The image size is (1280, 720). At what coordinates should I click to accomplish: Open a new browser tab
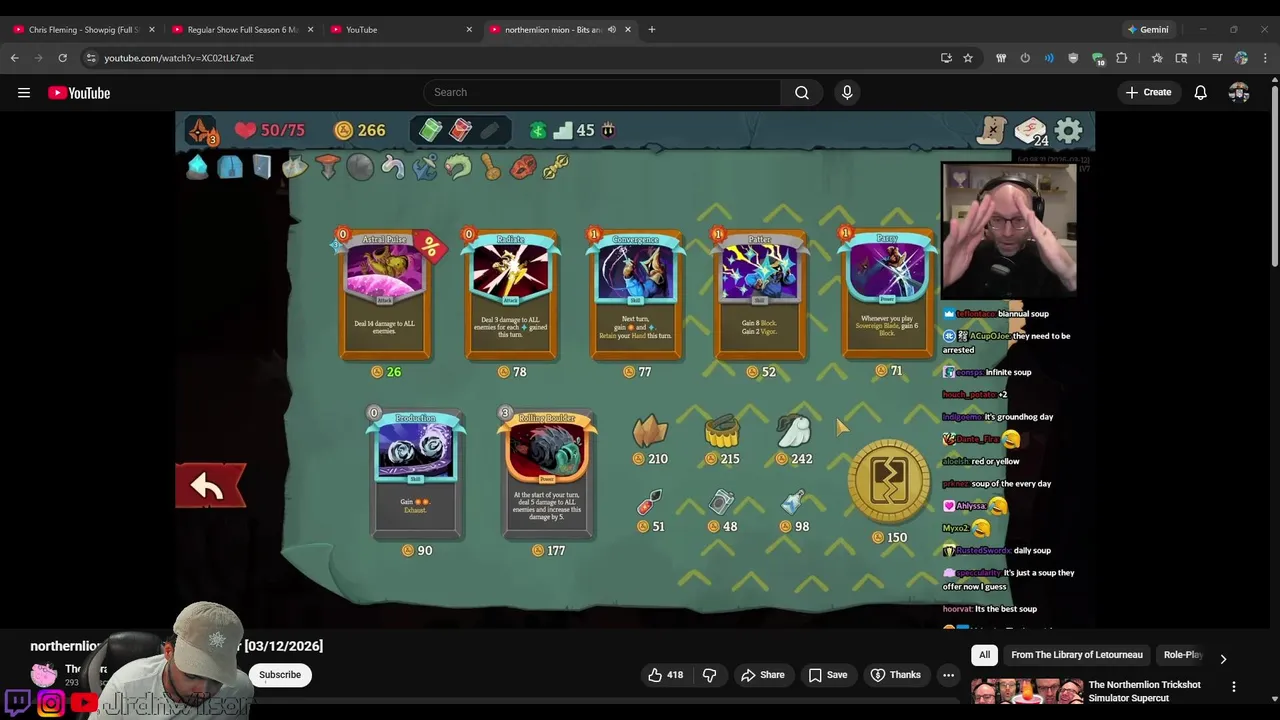tap(652, 30)
